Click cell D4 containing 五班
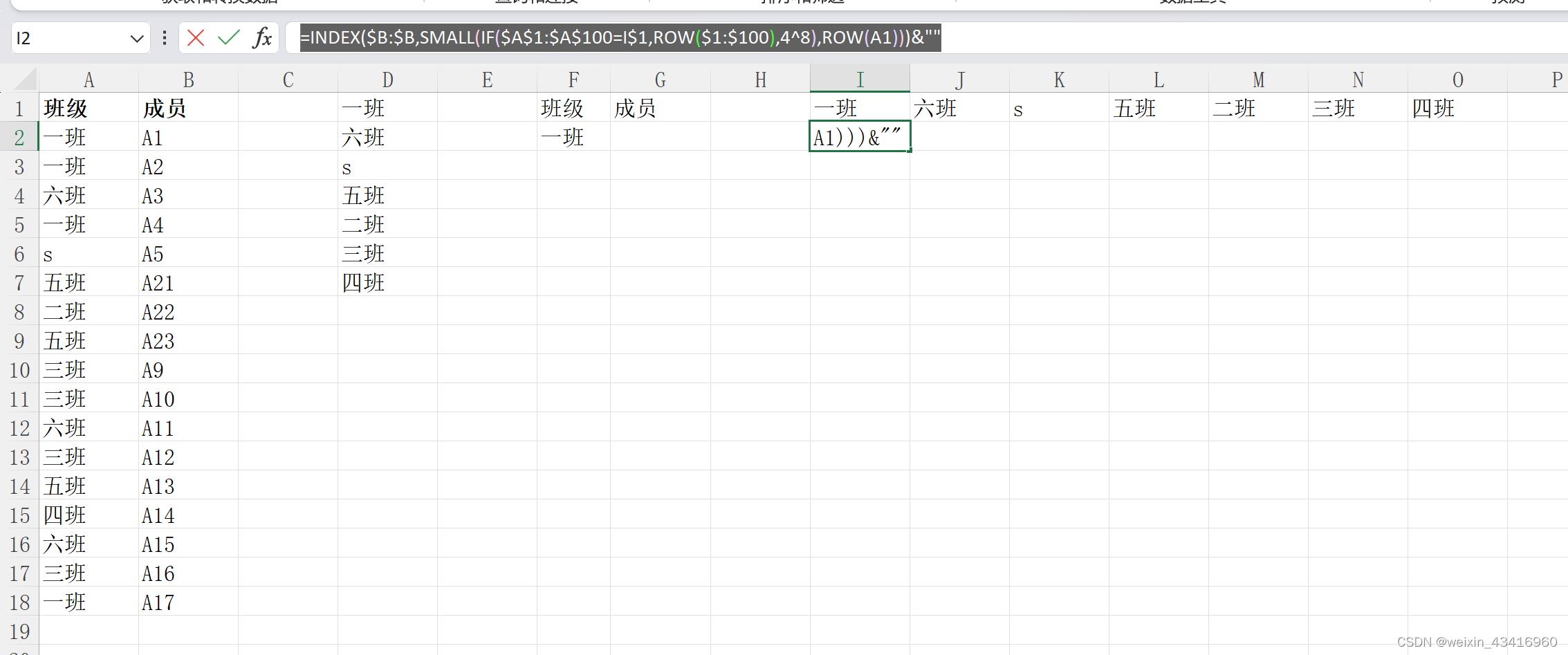This screenshot has height=655, width=1568. 387,195
